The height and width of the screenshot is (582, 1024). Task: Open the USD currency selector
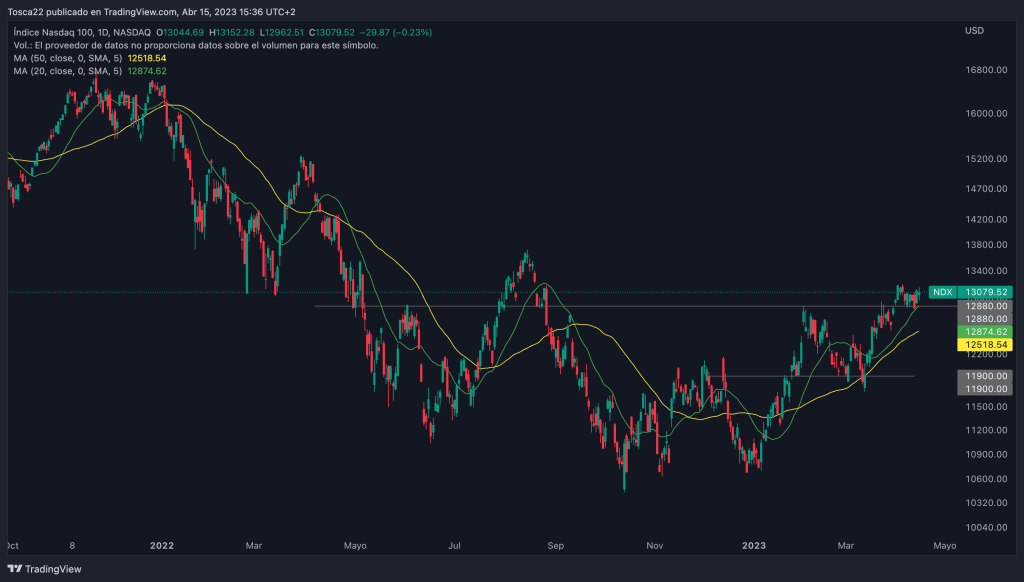975,31
